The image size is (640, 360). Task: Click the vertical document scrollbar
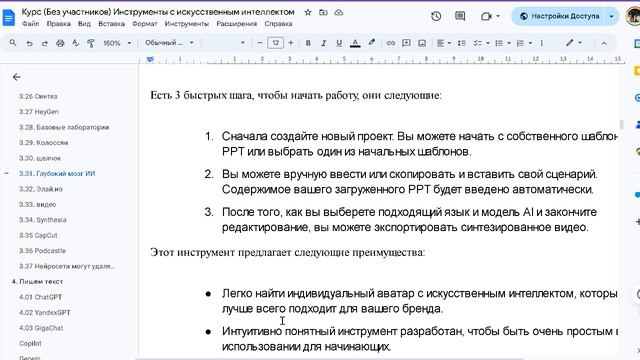tap(621, 124)
